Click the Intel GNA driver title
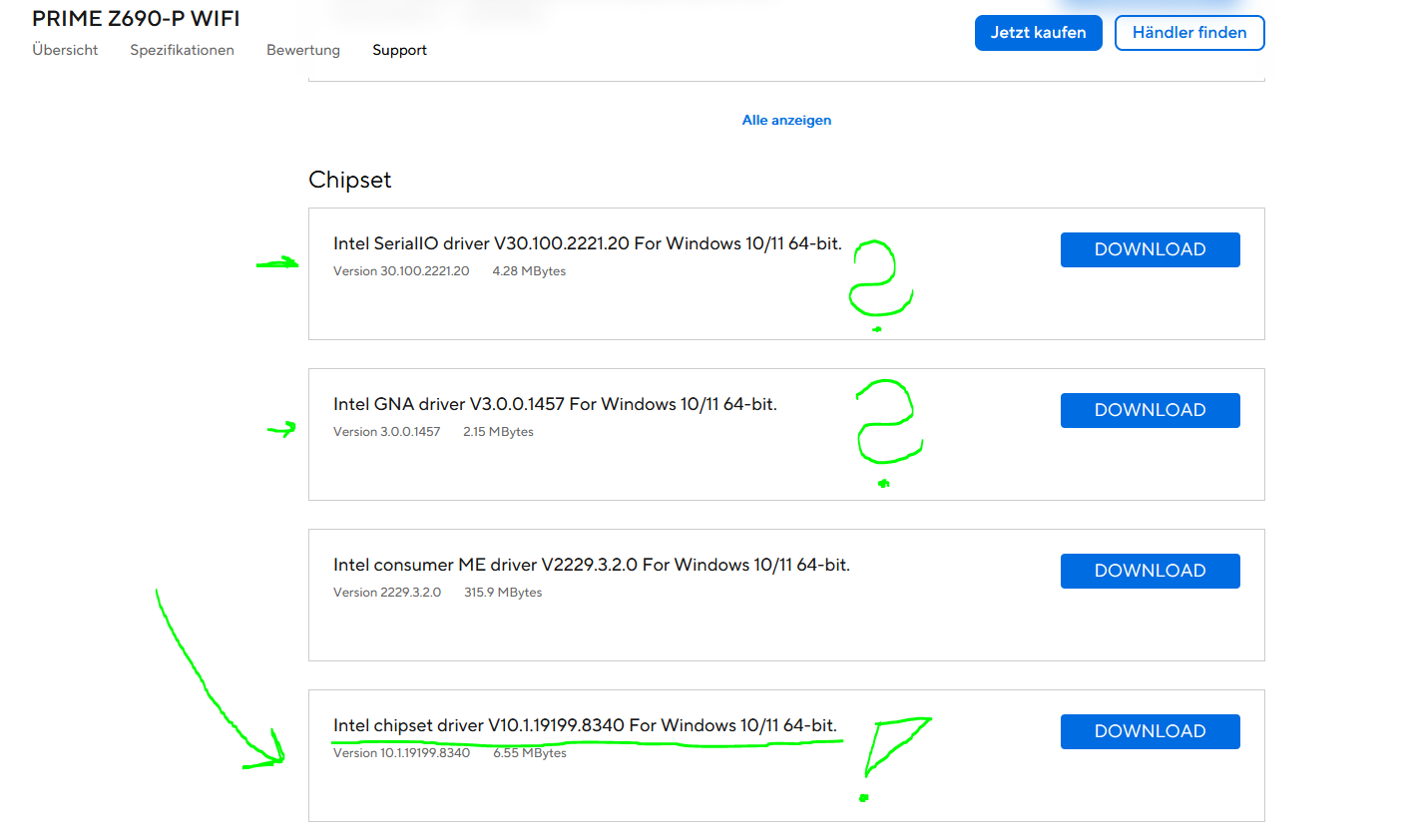Image resolution: width=1412 pixels, height=840 pixels. [555, 404]
